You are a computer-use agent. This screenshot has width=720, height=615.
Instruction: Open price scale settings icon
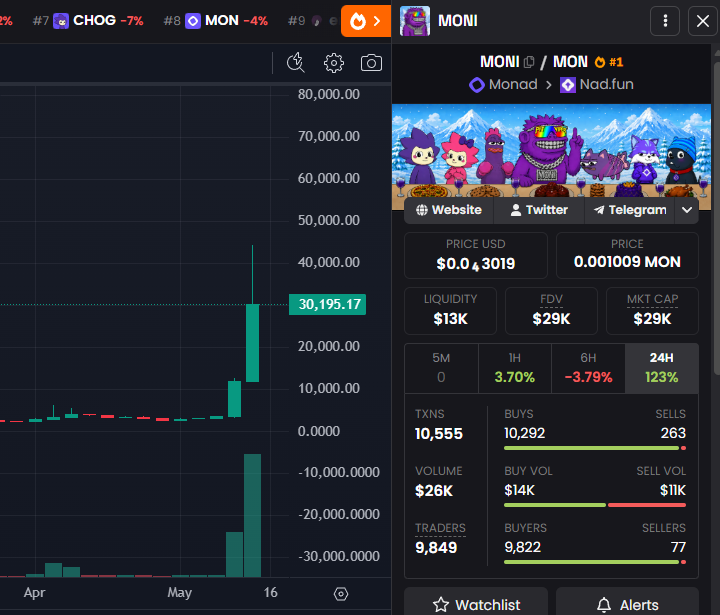[x=341, y=594]
